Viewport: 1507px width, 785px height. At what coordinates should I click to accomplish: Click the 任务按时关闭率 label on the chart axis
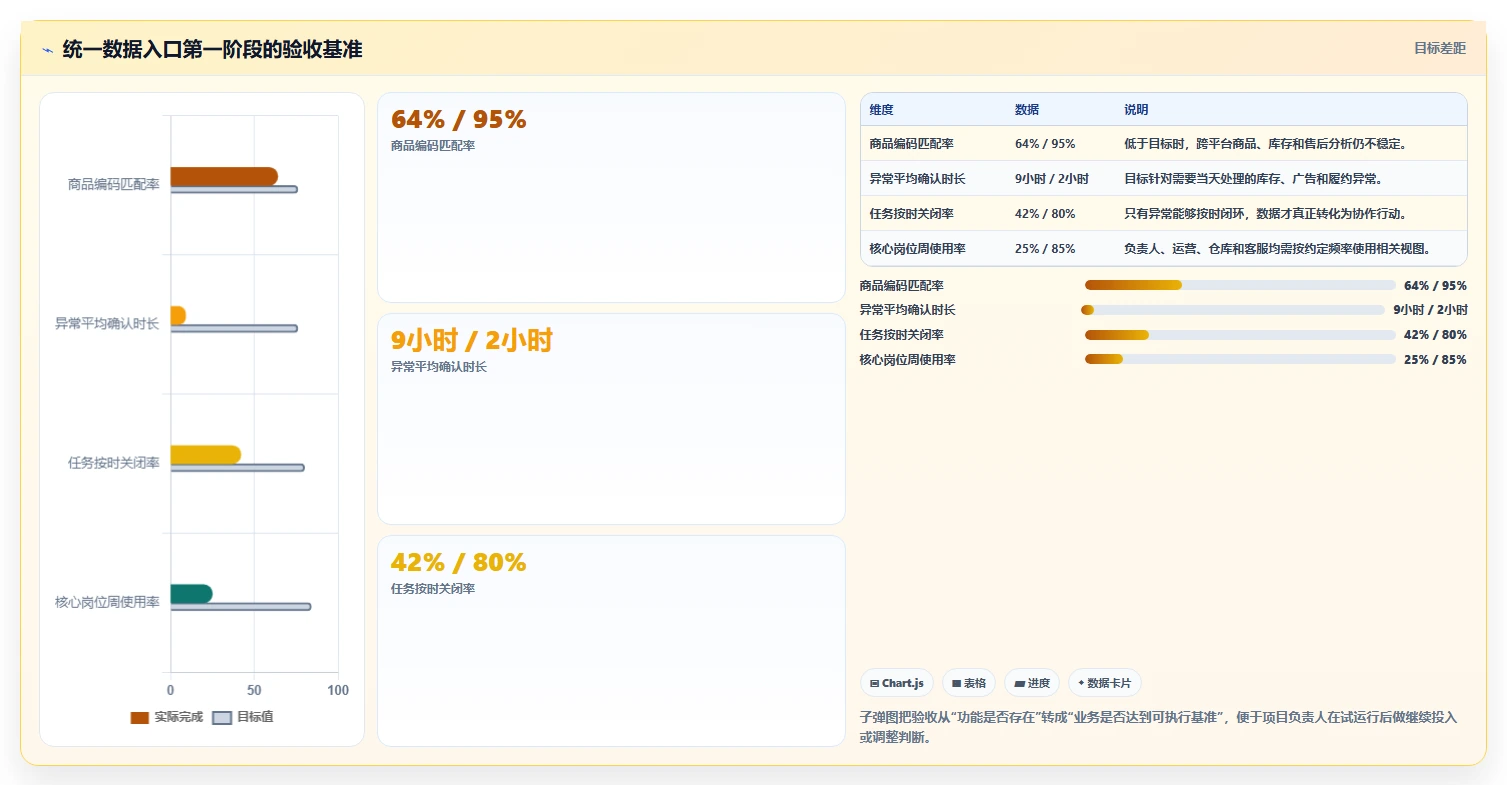(x=113, y=463)
